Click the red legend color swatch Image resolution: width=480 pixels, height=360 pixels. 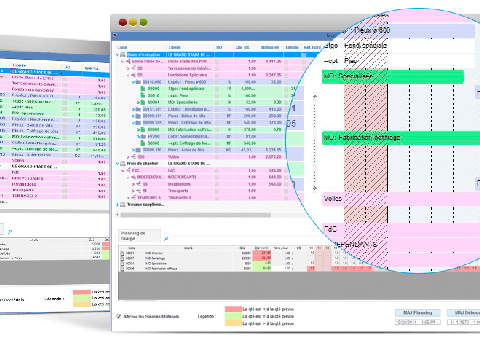click(x=233, y=309)
